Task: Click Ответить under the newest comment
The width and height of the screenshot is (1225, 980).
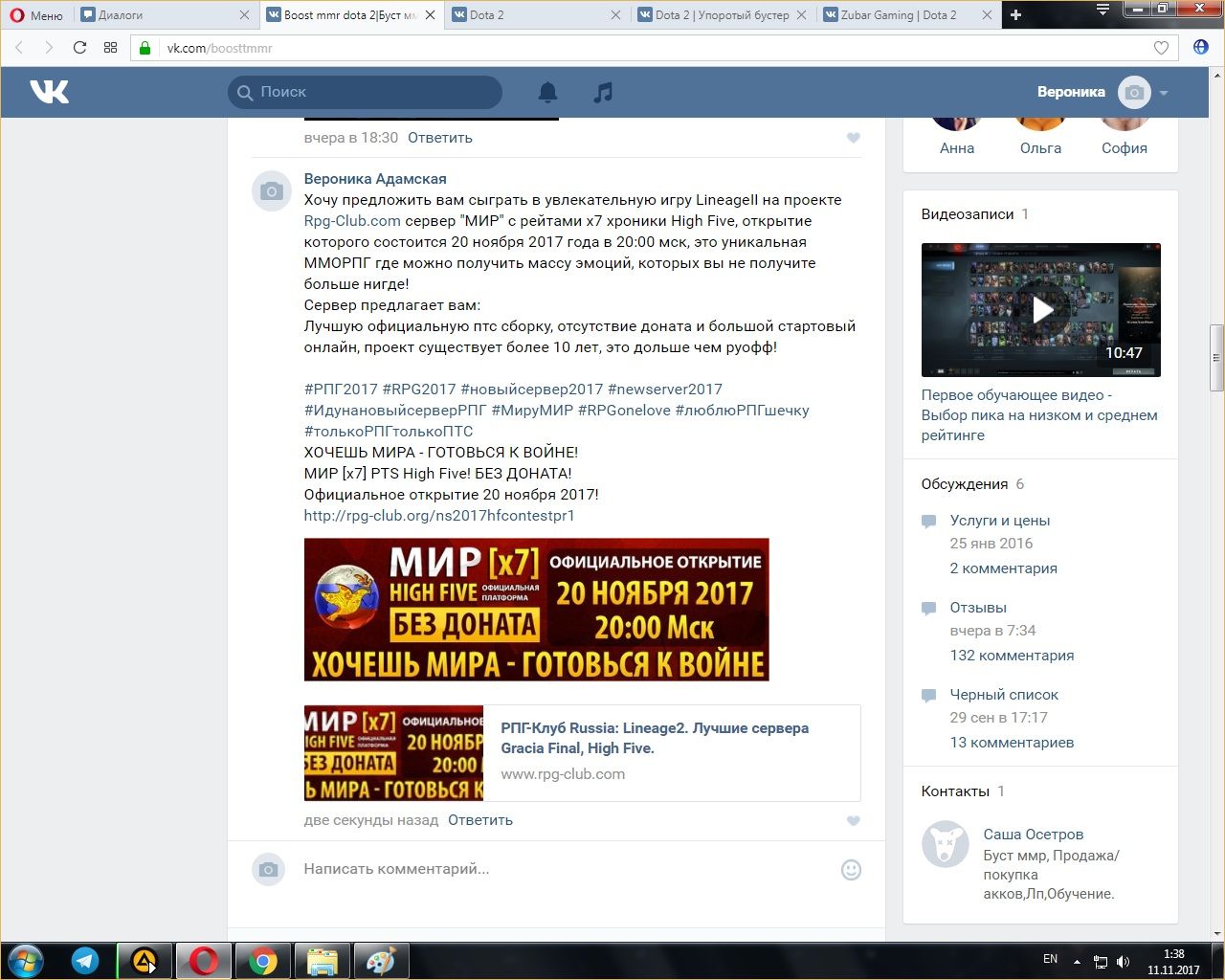Action: [480, 820]
